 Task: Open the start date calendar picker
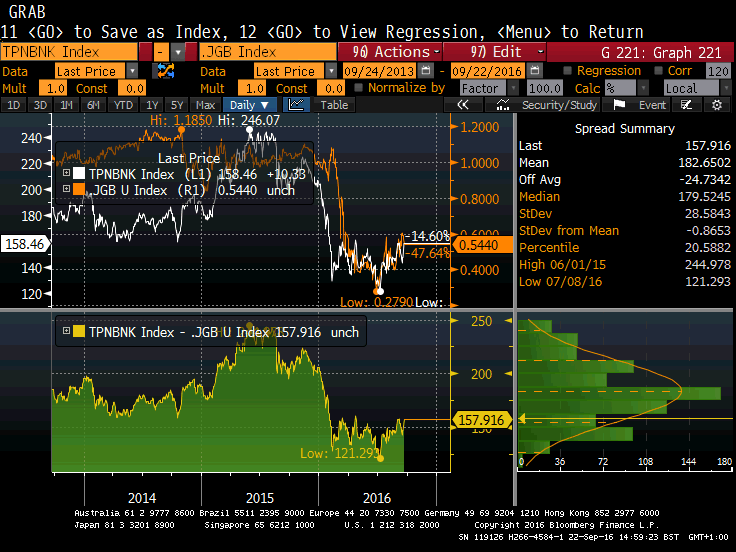click(x=426, y=71)
